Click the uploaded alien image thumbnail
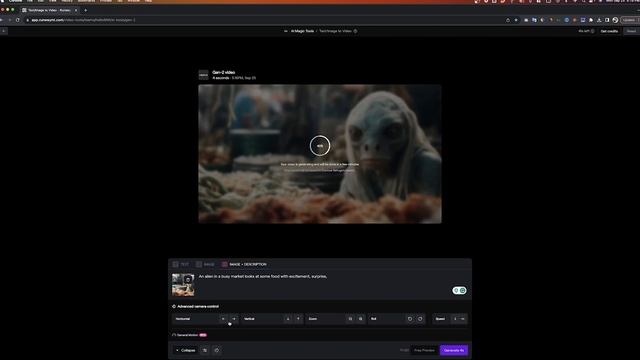 (x=183, y=284)
